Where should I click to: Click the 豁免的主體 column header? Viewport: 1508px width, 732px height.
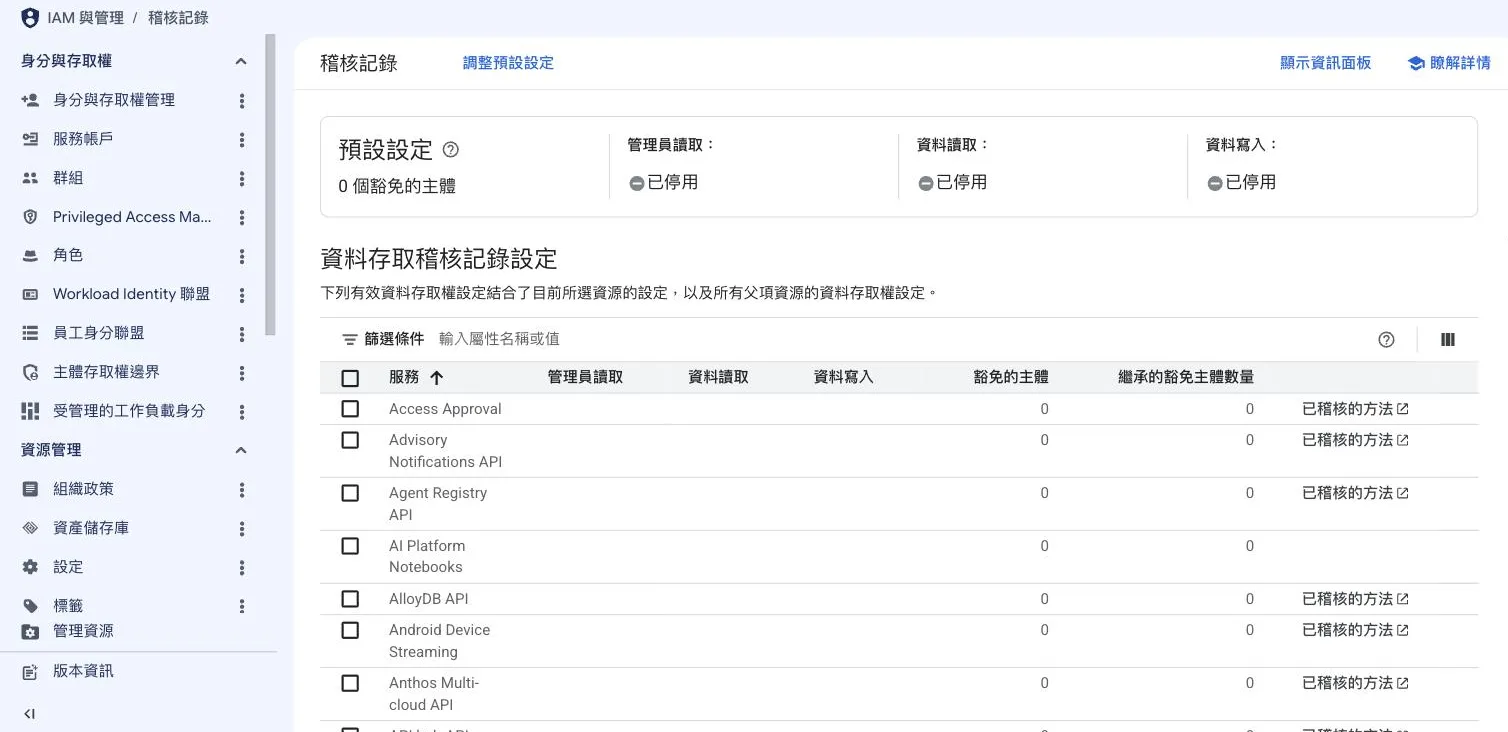click(x=1011, y=377)
